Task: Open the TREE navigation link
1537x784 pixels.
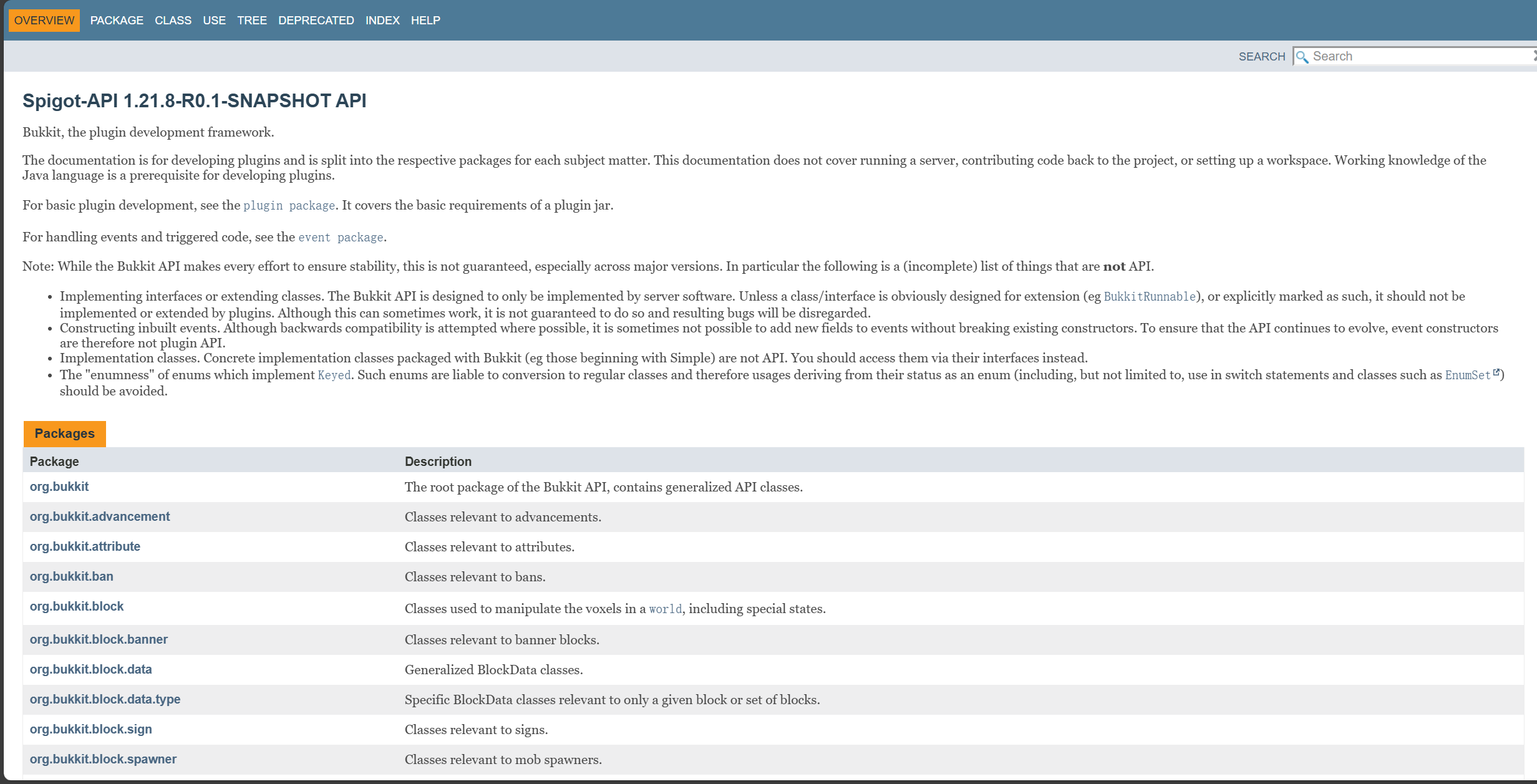Action: [252, 21]
